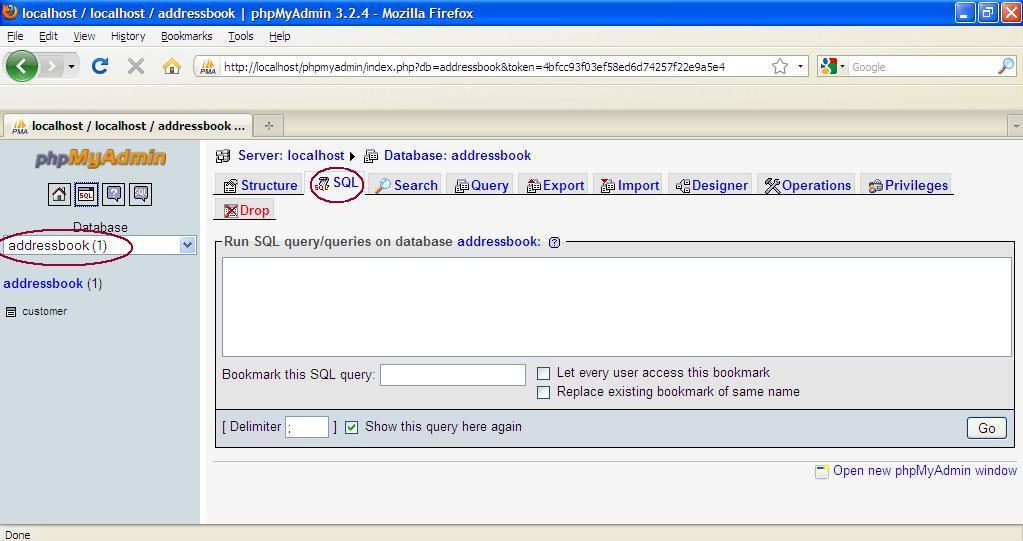1023x541 pixels.
Task: Switch to the Designer tab
Action: coord(711,185)
